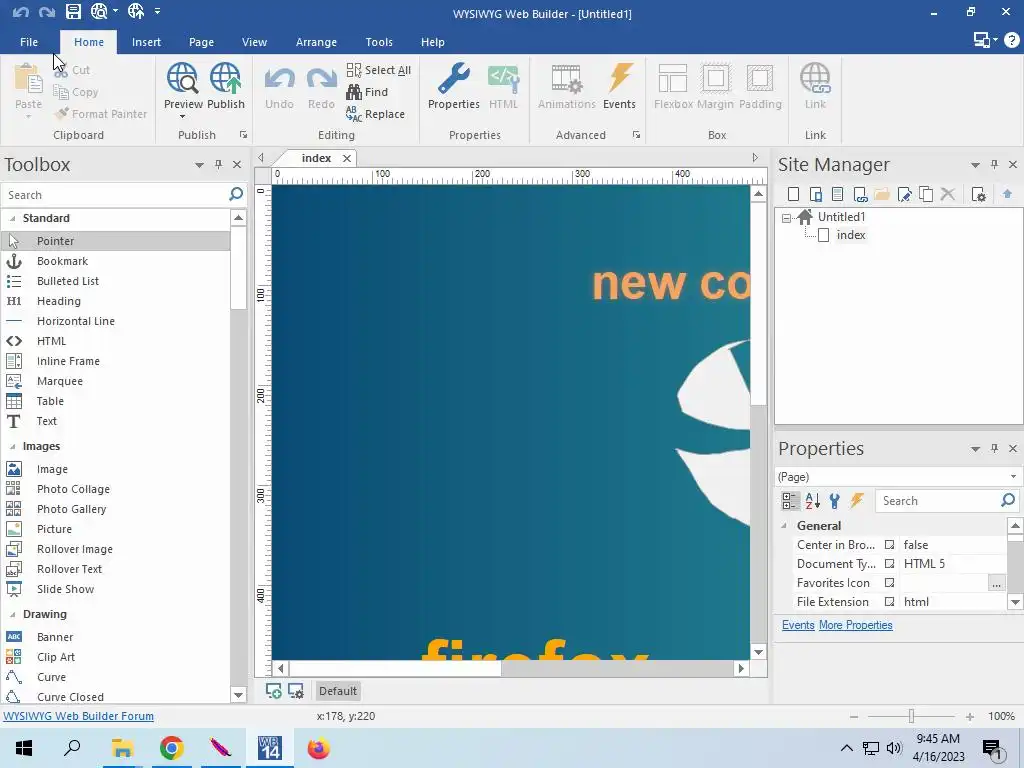Open Publish group dialog launcher
This screenshot has width=1024, height=768.
click(x=244, y=135)
